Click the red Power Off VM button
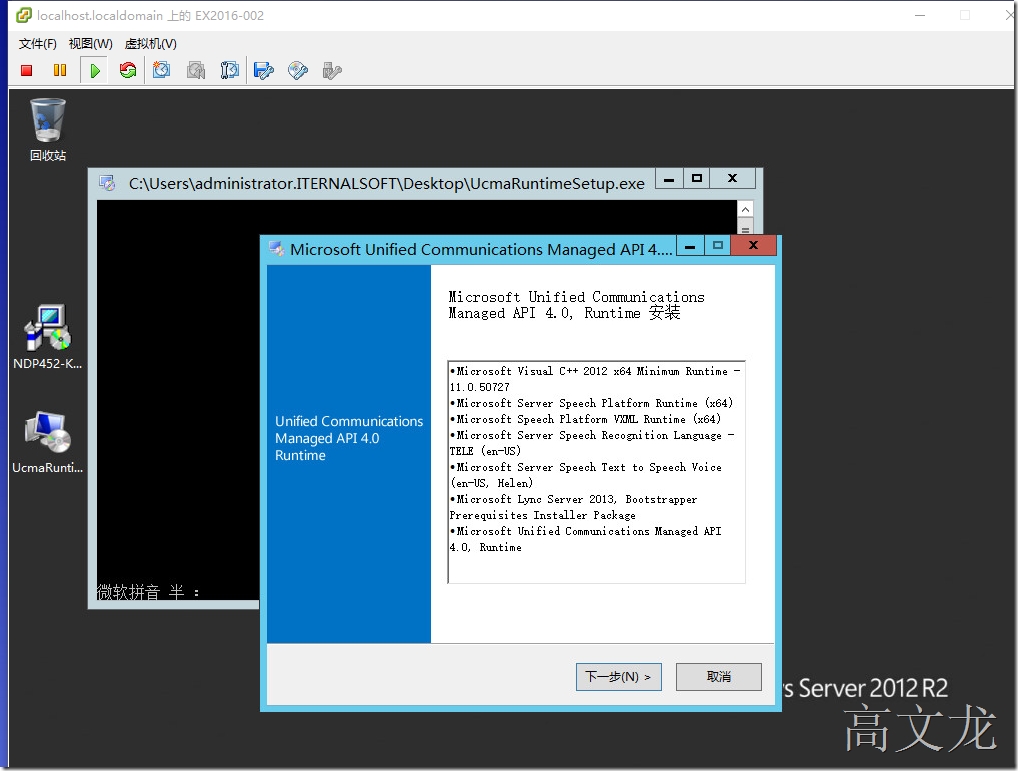The height and width of the screenshot is (771, 1018). [x=27, y=70]
